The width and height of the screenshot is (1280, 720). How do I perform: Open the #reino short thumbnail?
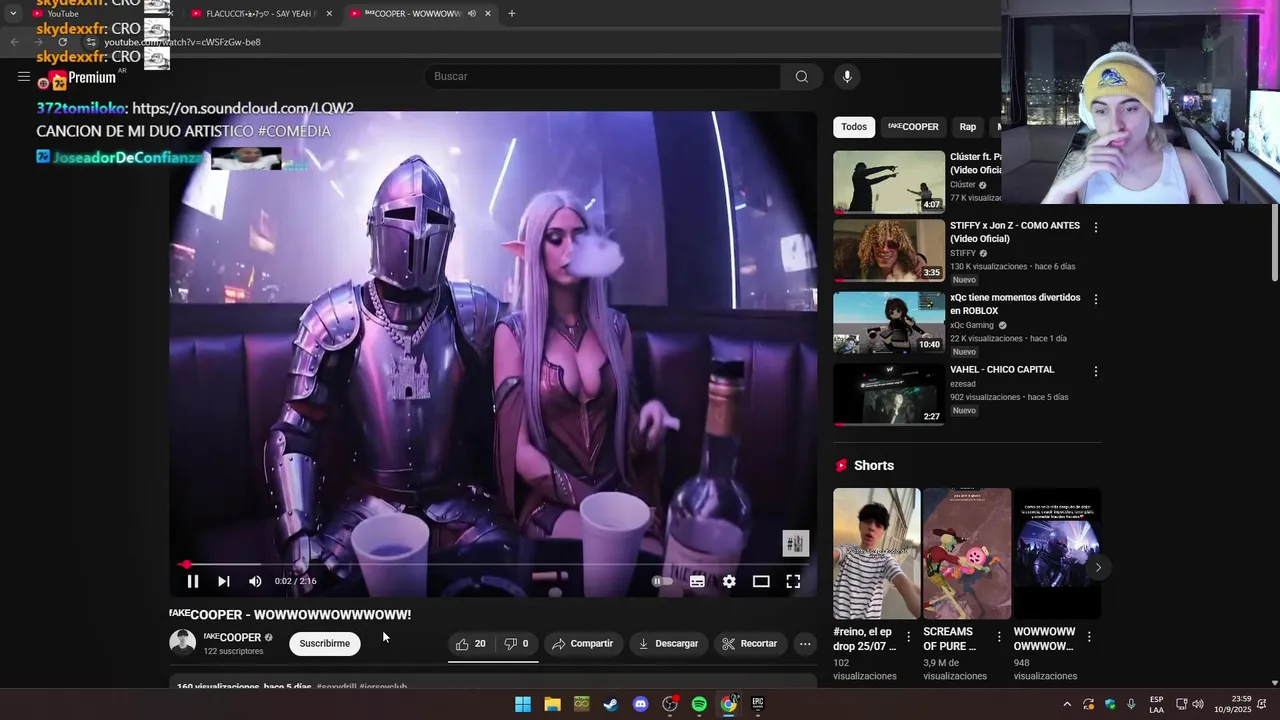click(x=876, y=554)
